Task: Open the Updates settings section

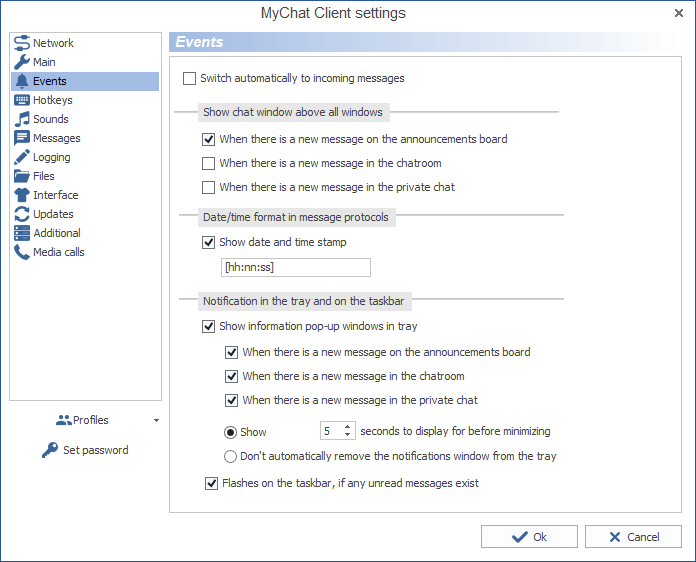Action: [53, 214]
